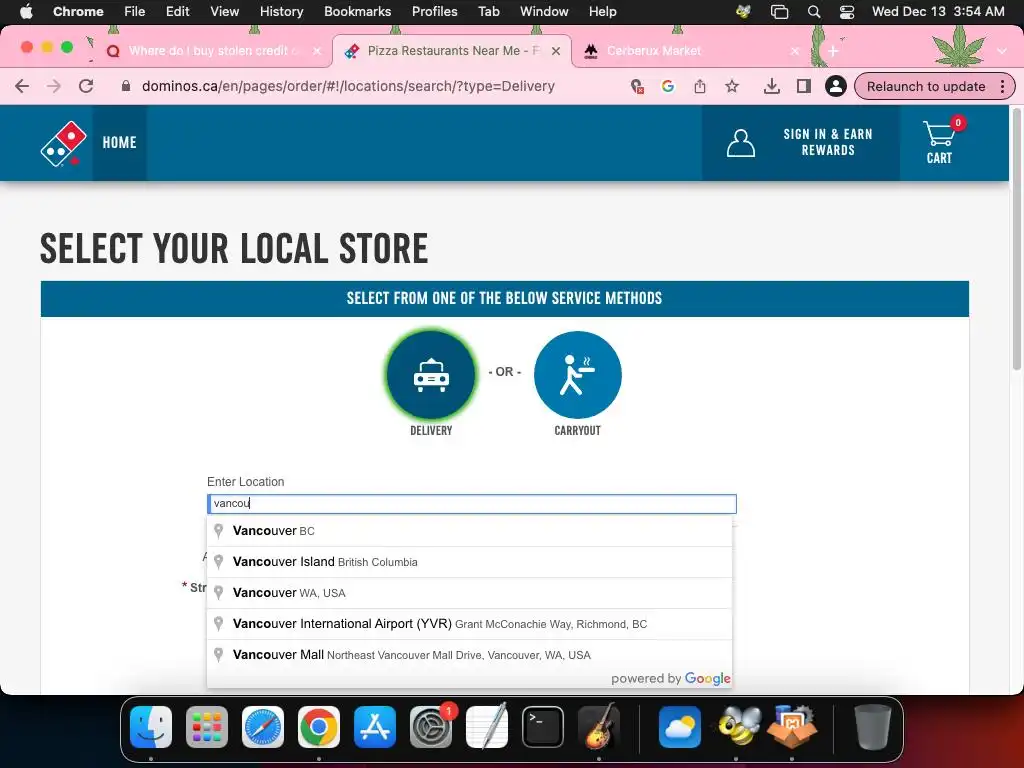Open Spotlight search in menu bar
This screenshot has width=1024, height=768.
[x=814, y=11]
